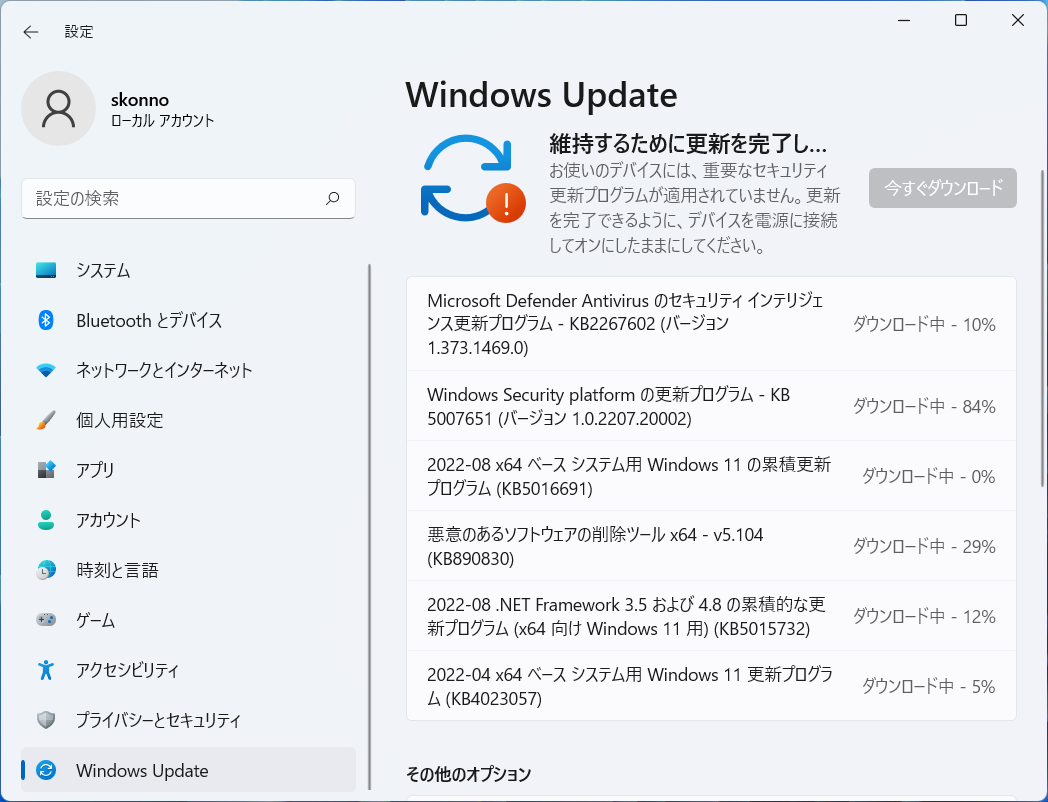This screenshot has width=1048, height=802.
Task: Open プライバシーとセキュリティ settings
Action: click(x=188, y=720)
